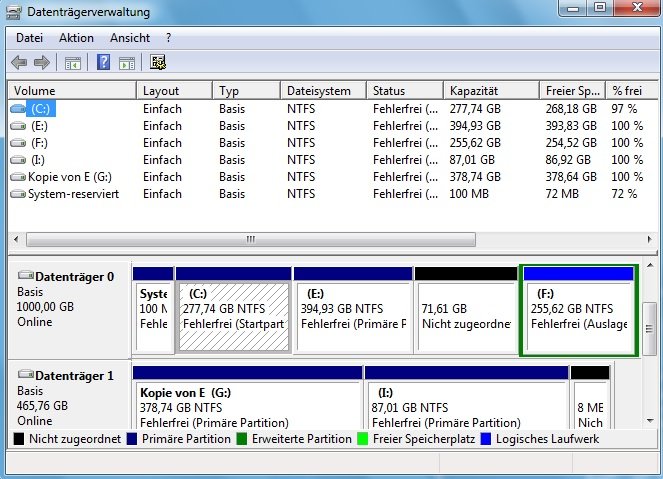Click the vertical scrollbar thumb of disk view
Viewport: 663px width, 479px height.
649,329
